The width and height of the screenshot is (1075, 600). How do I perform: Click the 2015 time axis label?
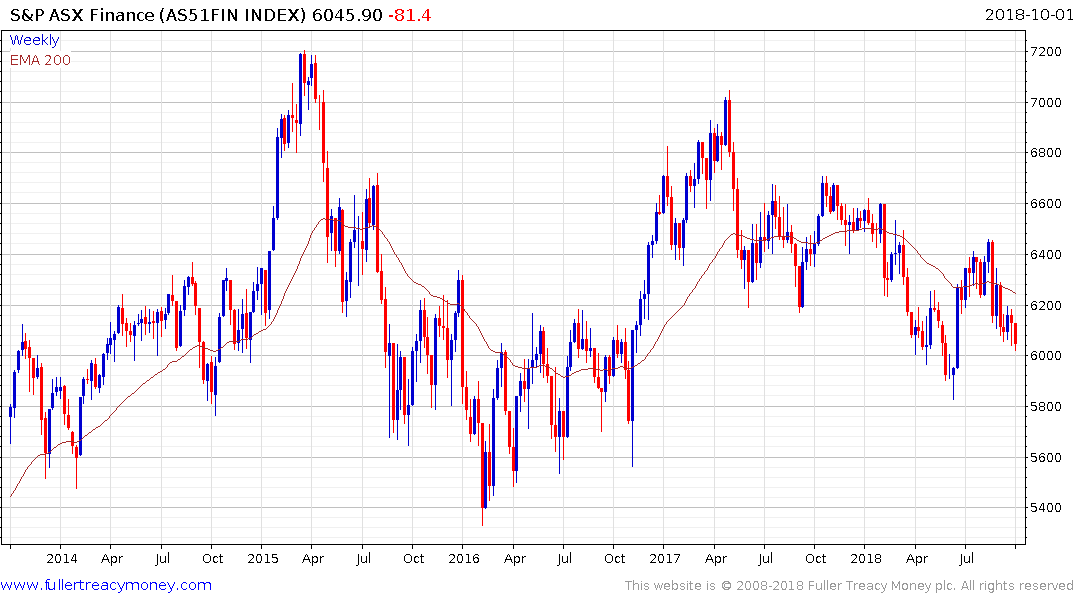pos(263,558)
